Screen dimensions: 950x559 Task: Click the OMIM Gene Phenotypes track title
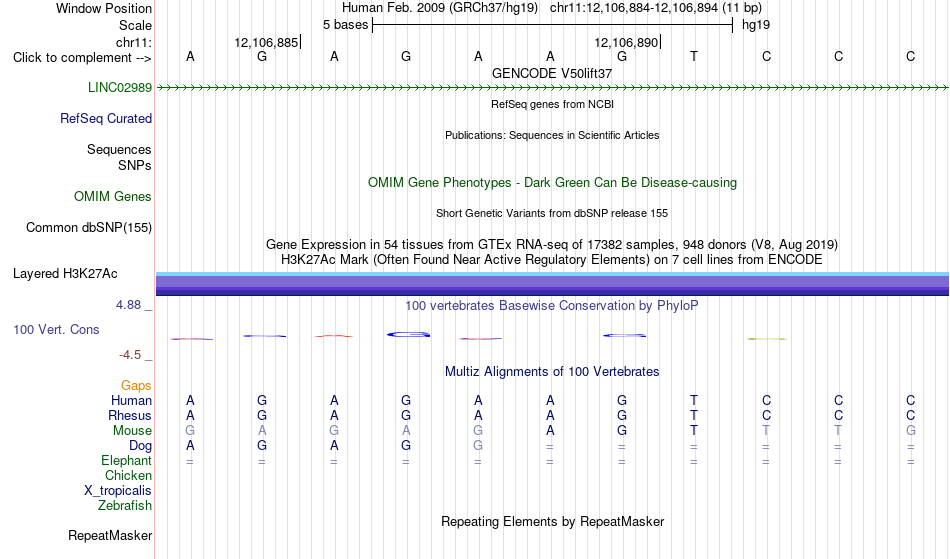click(553, 182)
